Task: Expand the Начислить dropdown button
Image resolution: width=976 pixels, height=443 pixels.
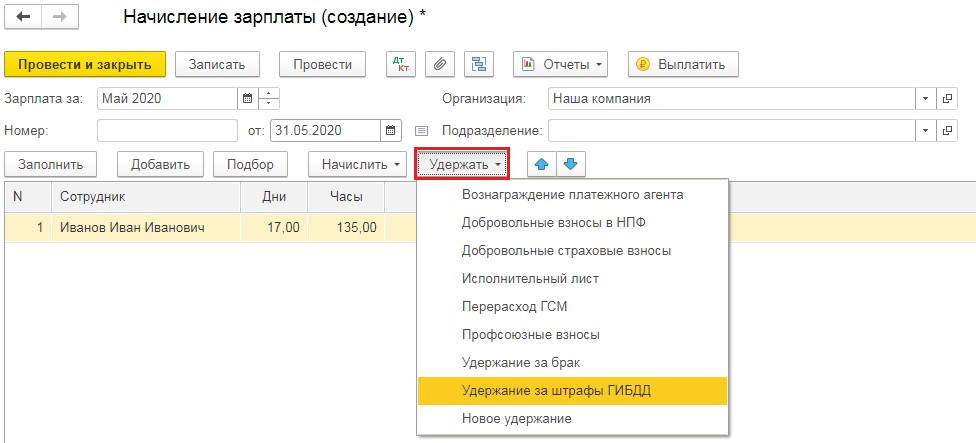Action: (357, 163)
